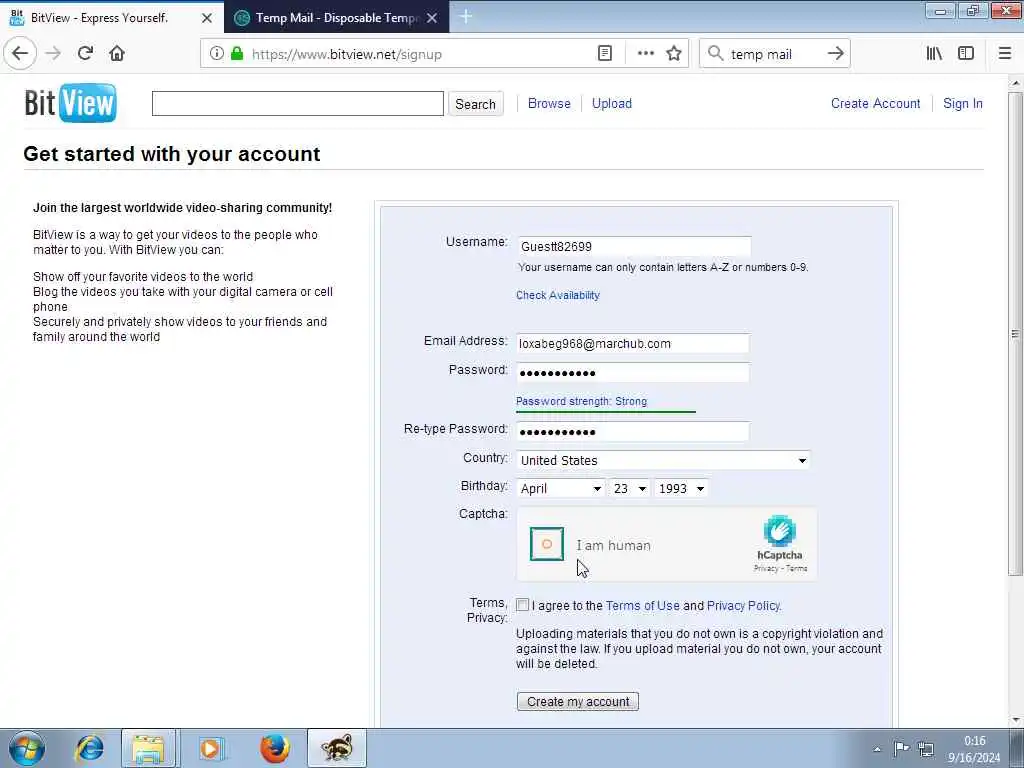Viewport: 1024px width, 768px height.
Task: Click Check Availability link
Action: coord(558,295)
